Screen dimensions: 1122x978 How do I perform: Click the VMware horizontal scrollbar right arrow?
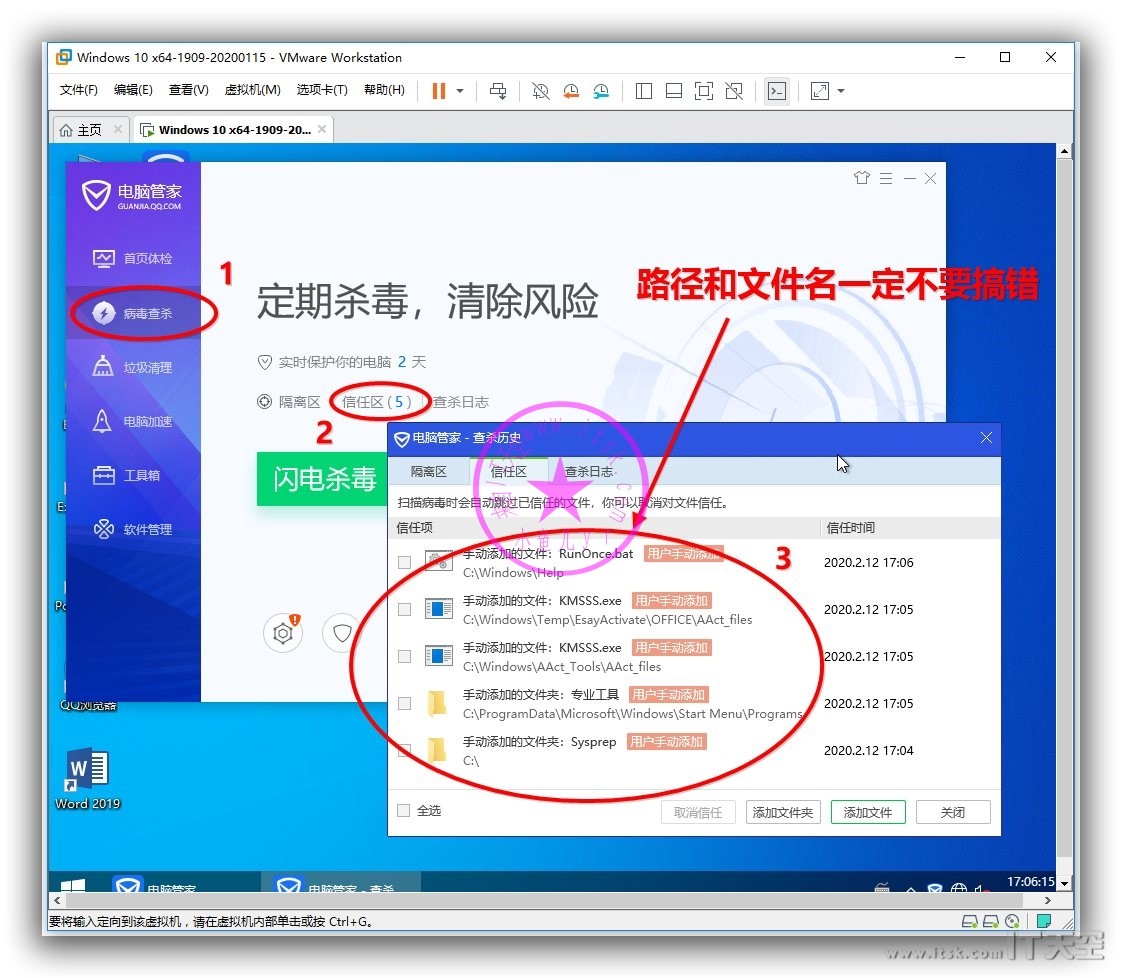pyautogui.click(x=1048, y=901)
